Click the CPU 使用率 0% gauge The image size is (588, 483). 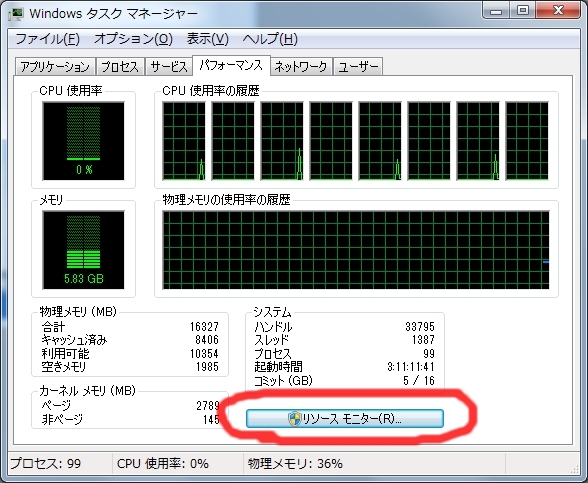point(83,141)
